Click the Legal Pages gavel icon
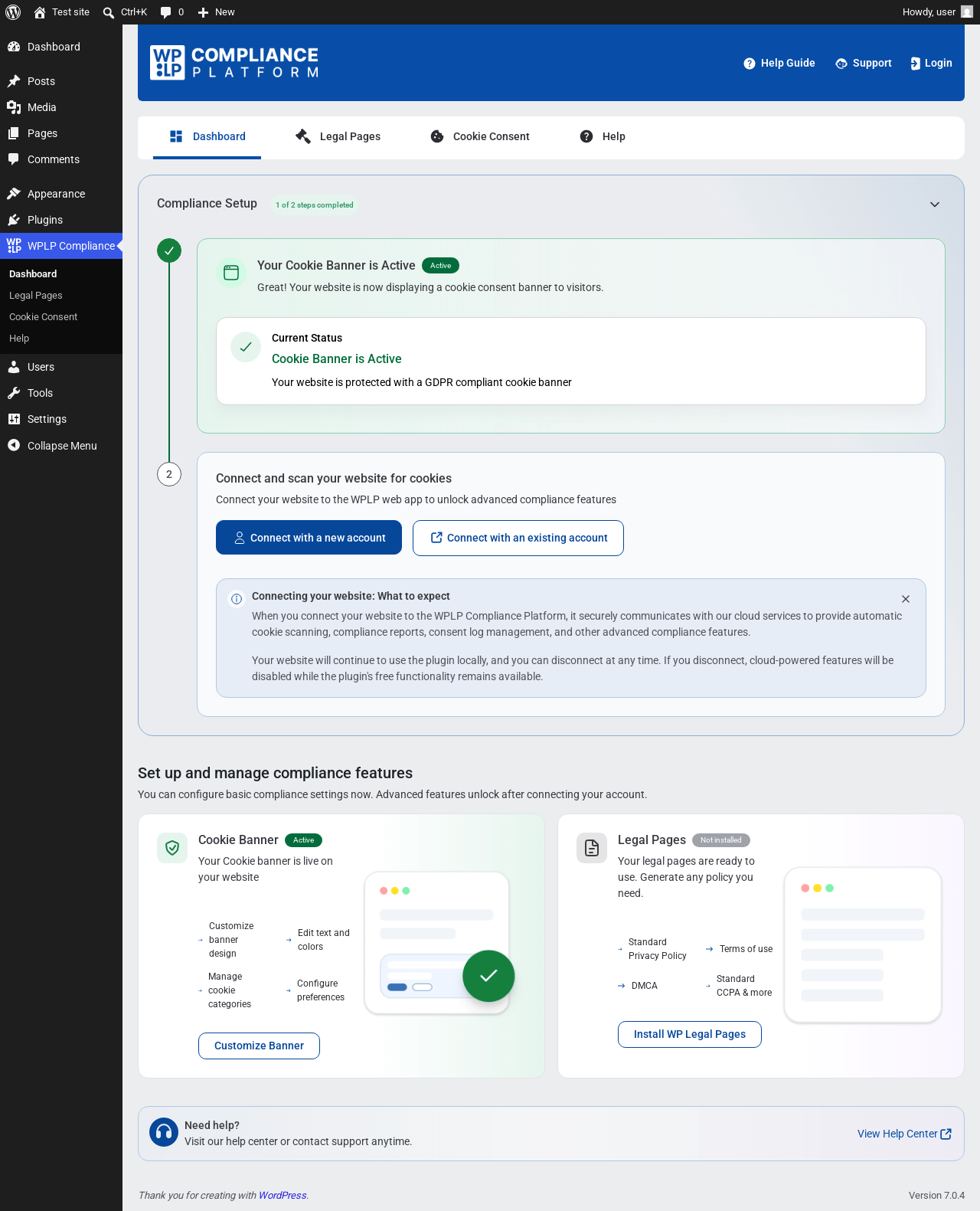980x1211 pixels. 303,136
